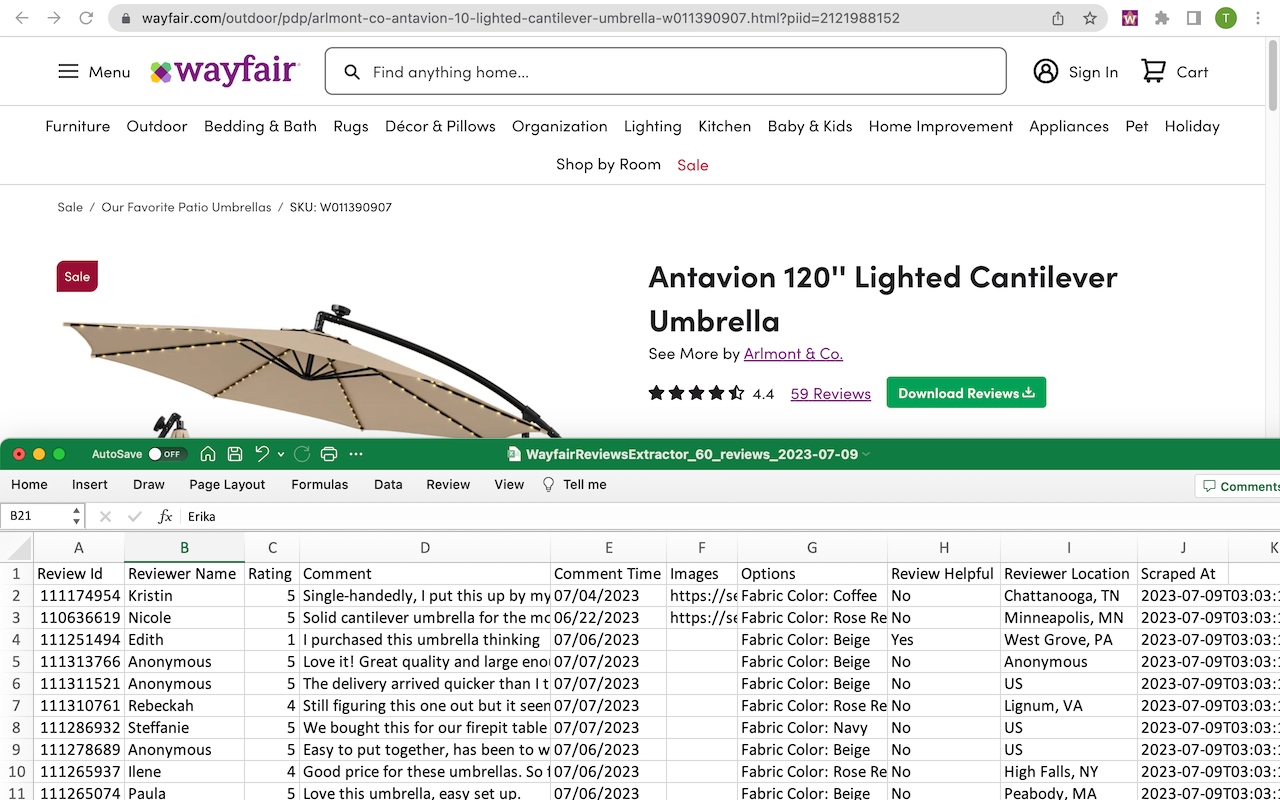The image size is (1280, 800).
Task: Open the Wayfair hamburger Menu
Action: pyautogui.click(x=94, y=72)
